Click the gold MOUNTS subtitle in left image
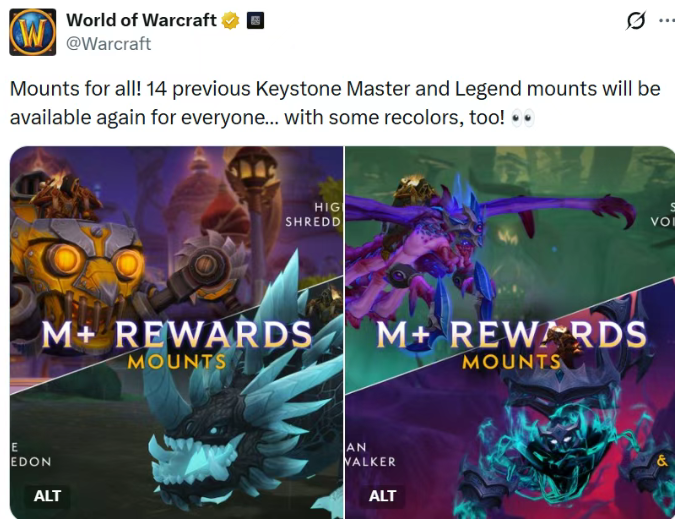This screenshot has height=524, width=684. tap(177, 362)
